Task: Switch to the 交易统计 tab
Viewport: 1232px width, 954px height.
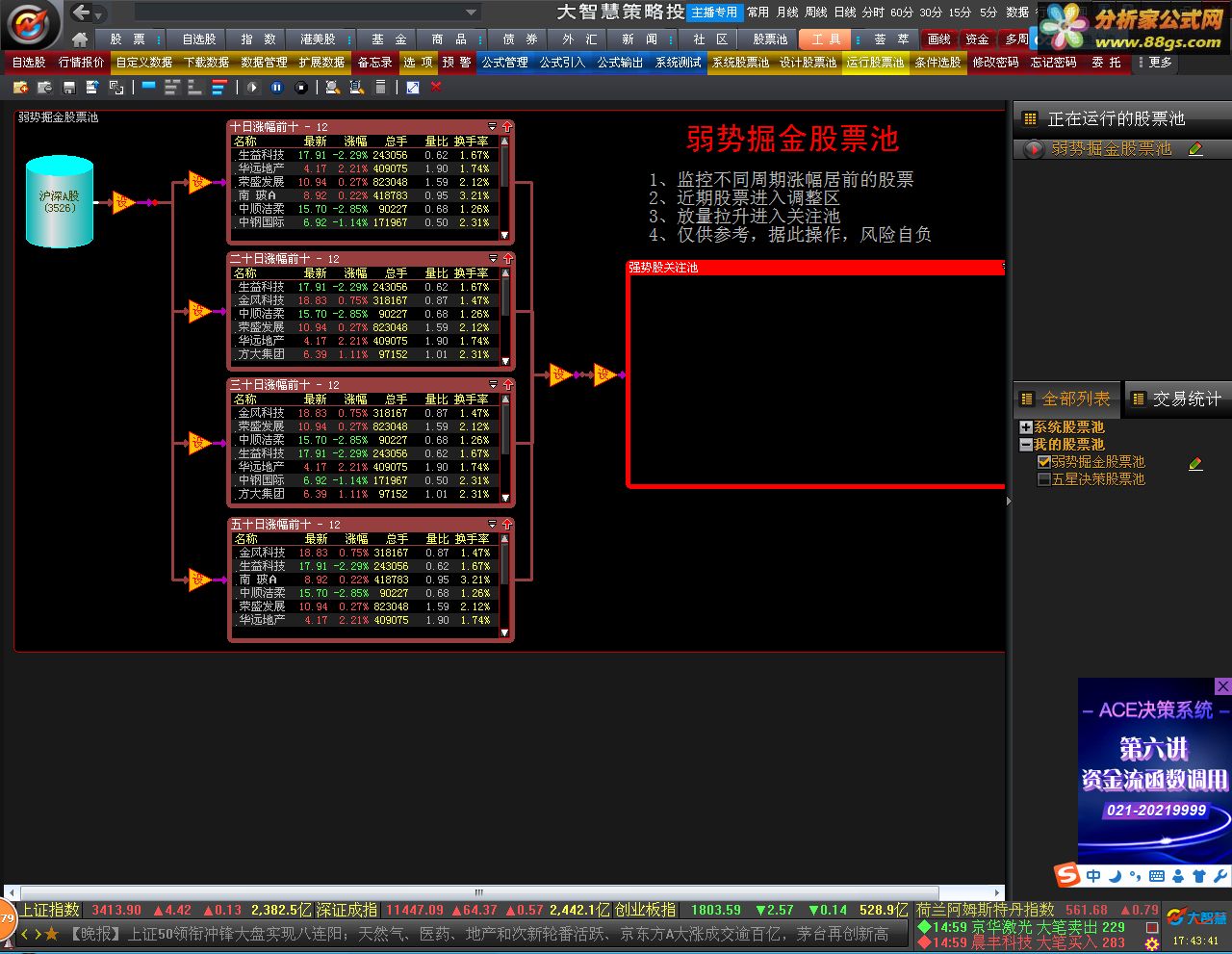Action: click(x=1179, y=399)
